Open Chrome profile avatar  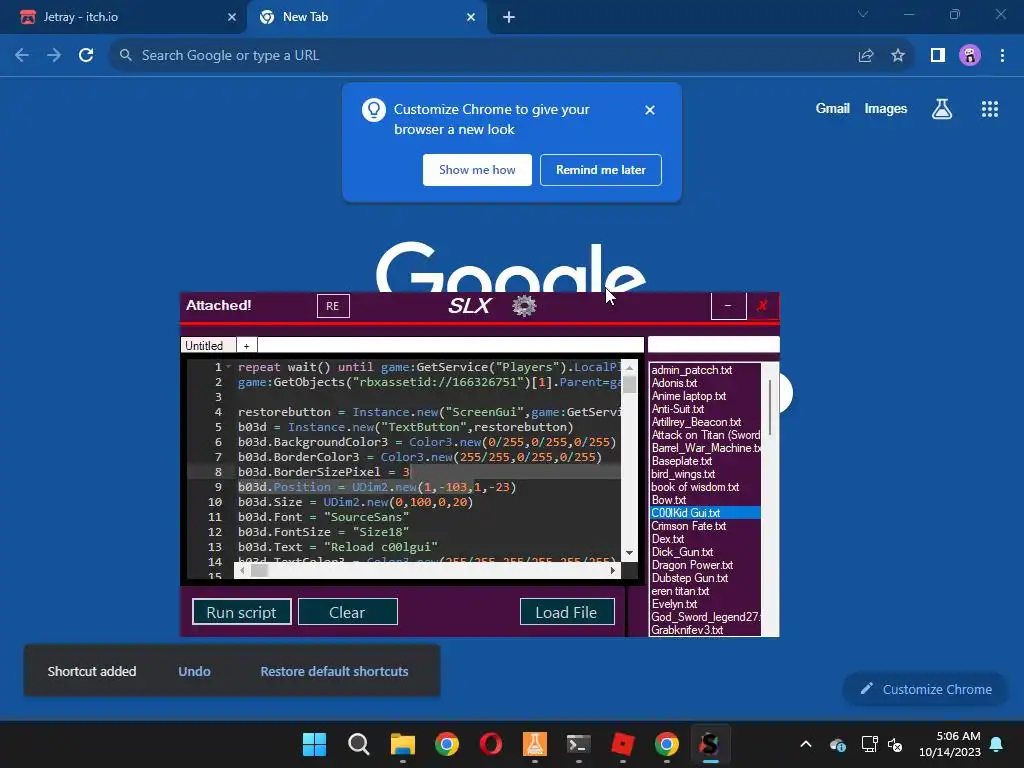tap(970, 56)
